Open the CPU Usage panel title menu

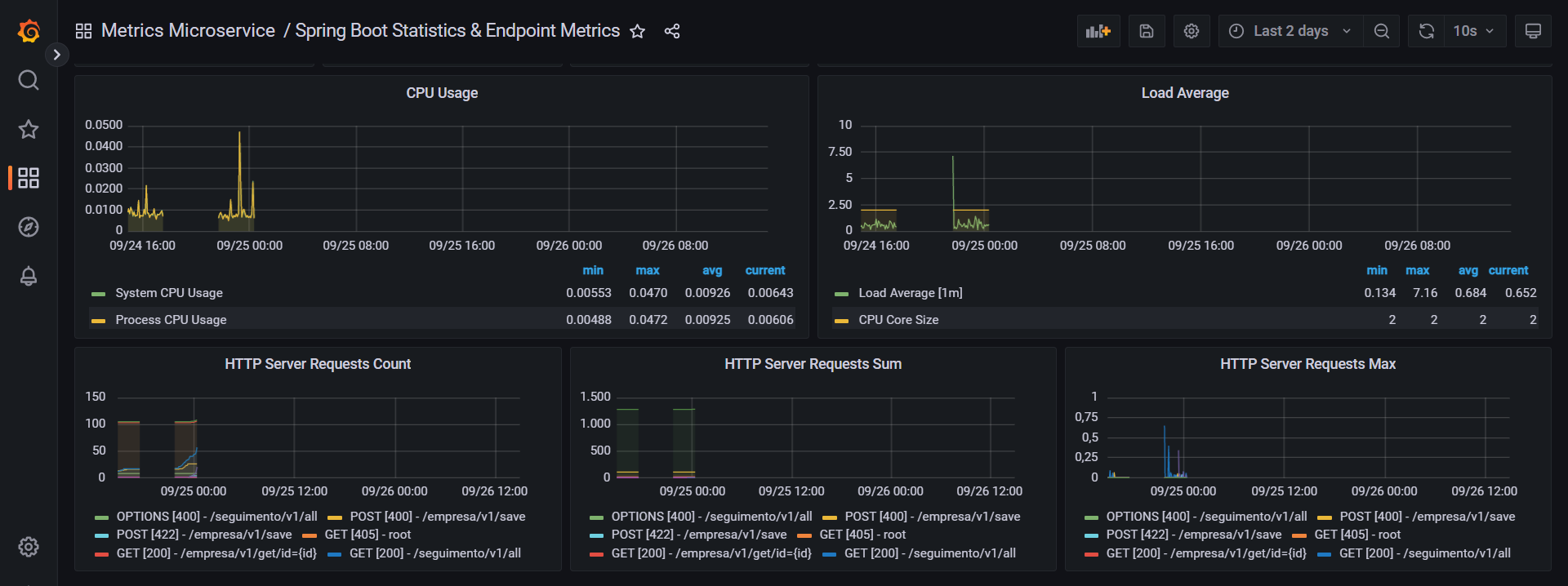[x=442, y=93]
